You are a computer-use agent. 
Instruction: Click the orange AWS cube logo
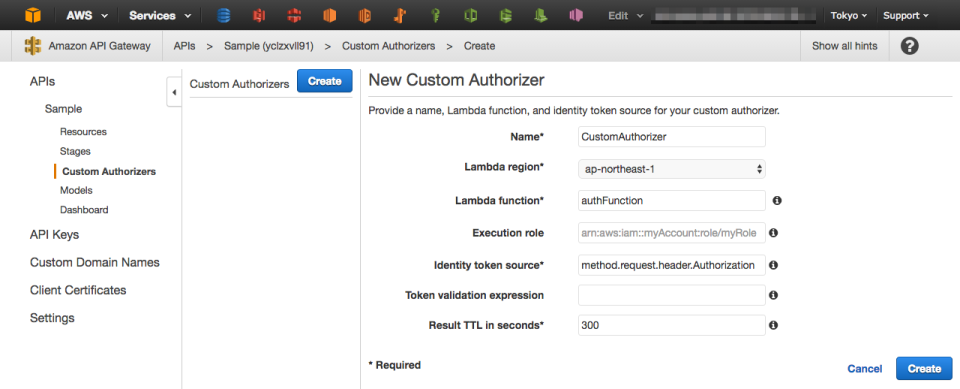(32, 15)
